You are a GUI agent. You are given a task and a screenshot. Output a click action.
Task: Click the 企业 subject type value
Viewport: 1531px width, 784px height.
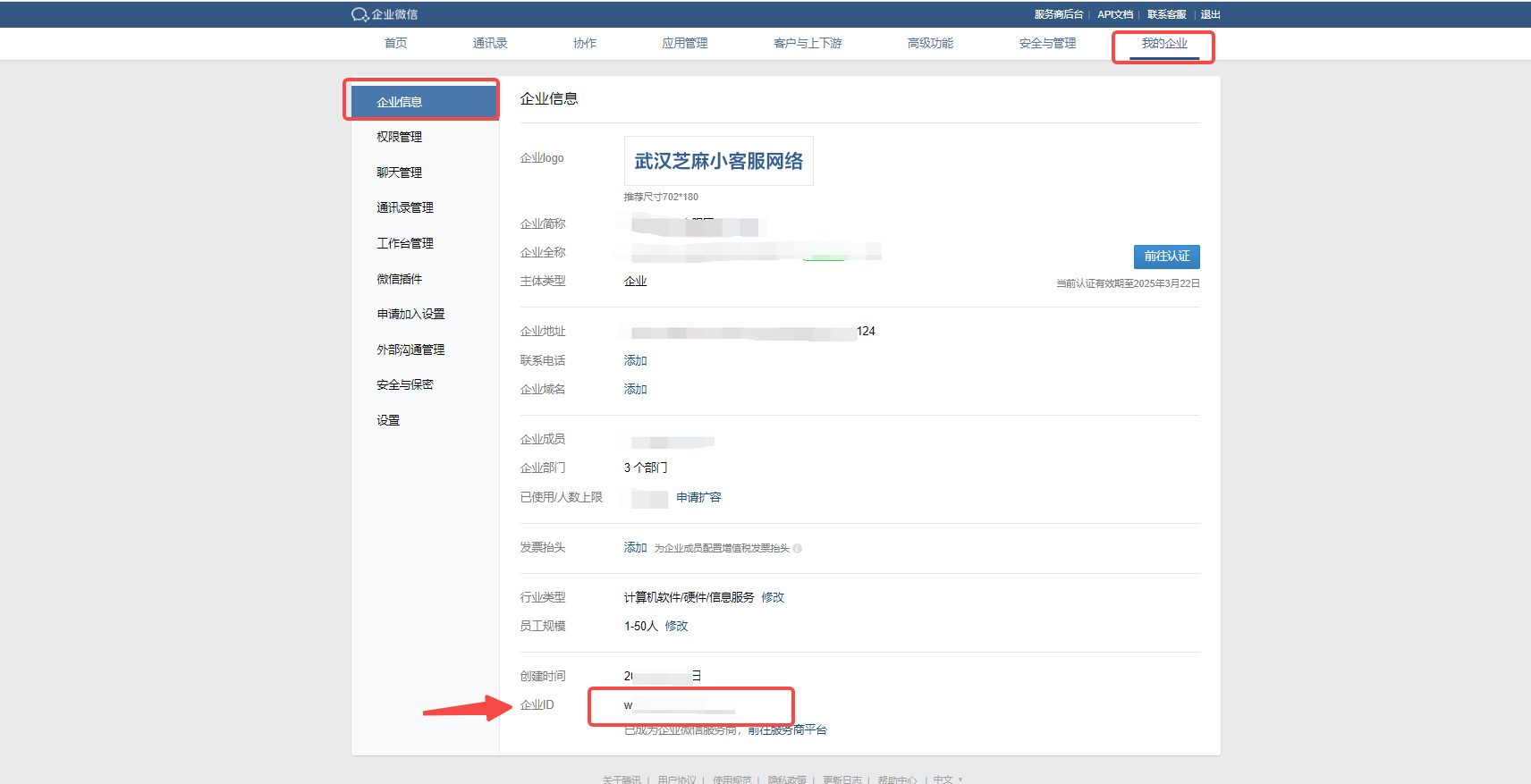pyautogui.click(x=636, y=281)
